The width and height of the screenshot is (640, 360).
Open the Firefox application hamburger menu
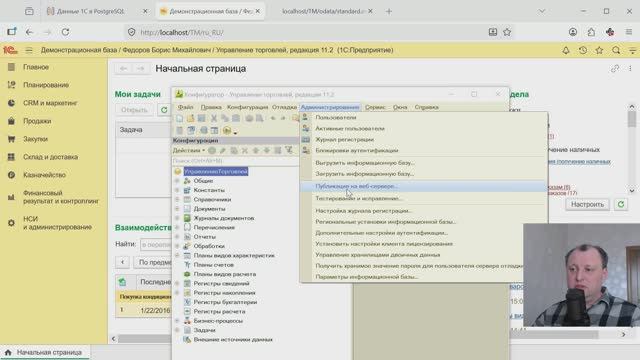(629, 32)
